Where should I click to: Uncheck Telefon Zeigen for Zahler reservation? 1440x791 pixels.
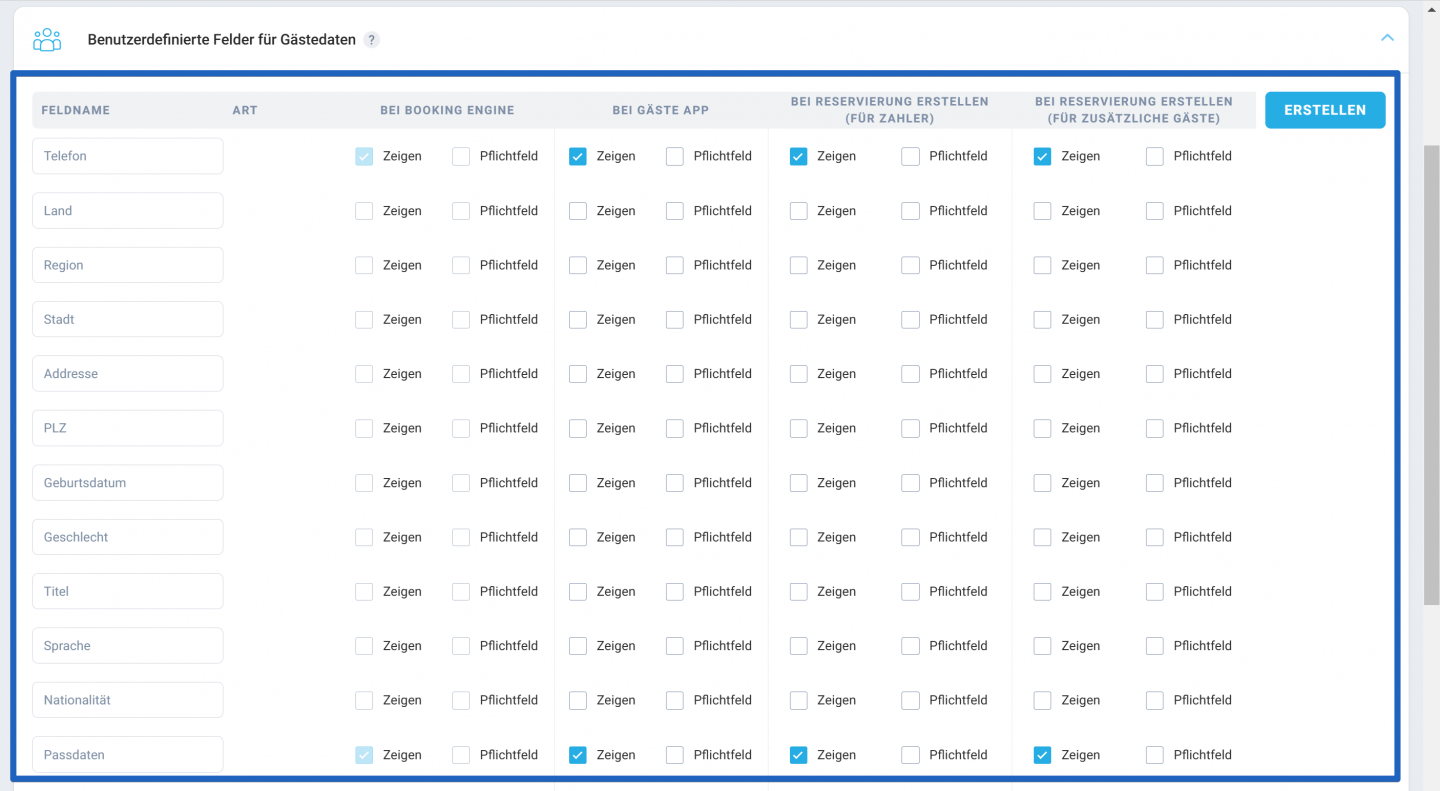click(798, 156)
